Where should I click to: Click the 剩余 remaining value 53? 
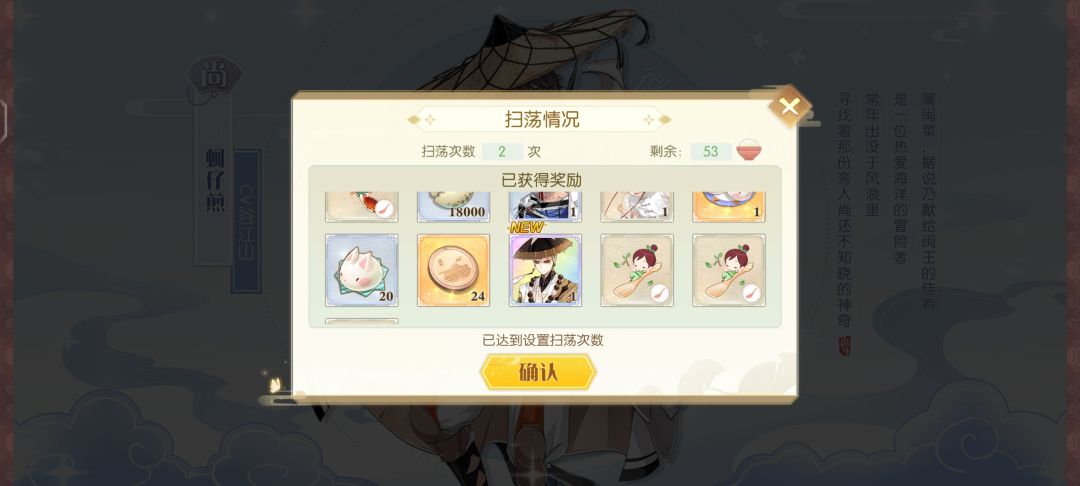point(711,151)
